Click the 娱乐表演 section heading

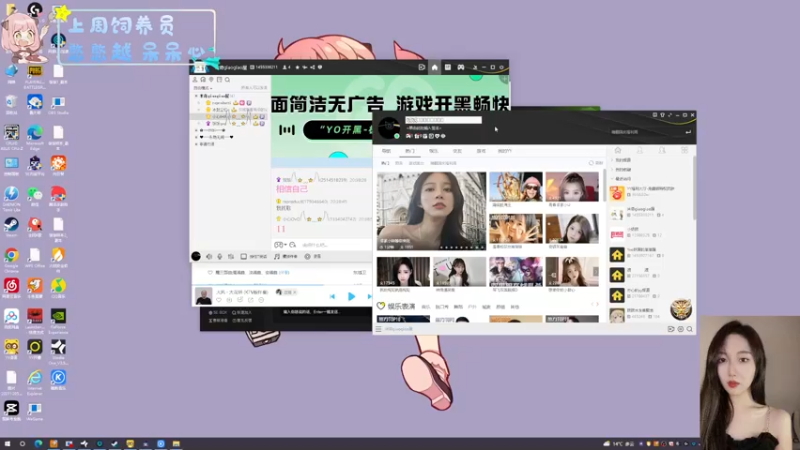(x=401, y=306)
